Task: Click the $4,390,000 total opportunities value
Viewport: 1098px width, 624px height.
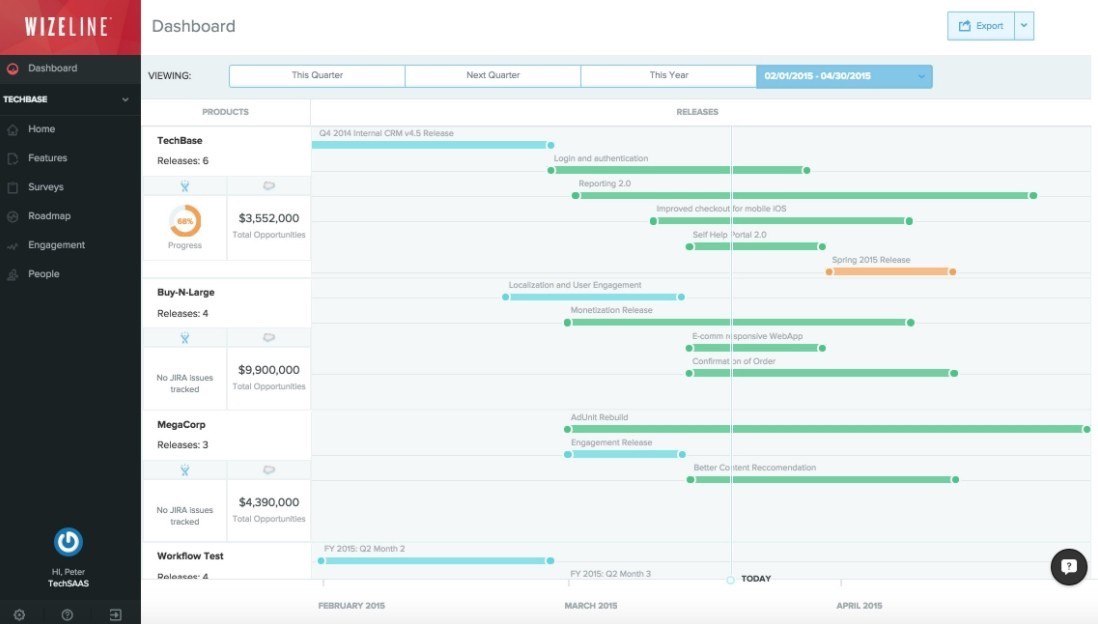Action: click(x=269, y=502)
